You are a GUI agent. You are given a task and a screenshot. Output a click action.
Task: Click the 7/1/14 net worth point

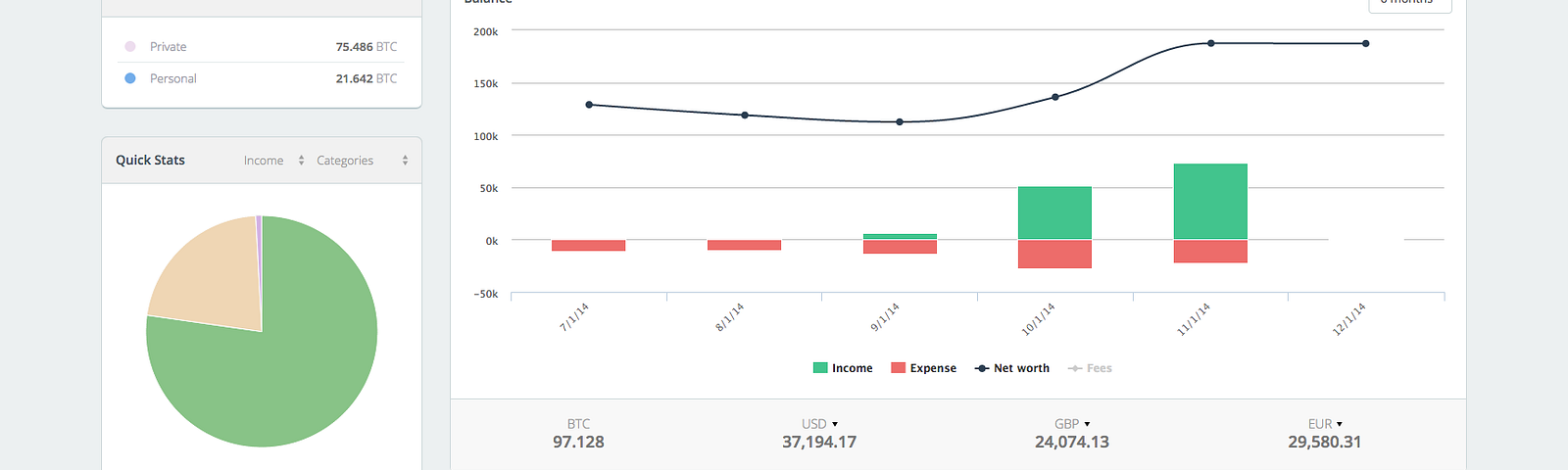click(589, 105)
